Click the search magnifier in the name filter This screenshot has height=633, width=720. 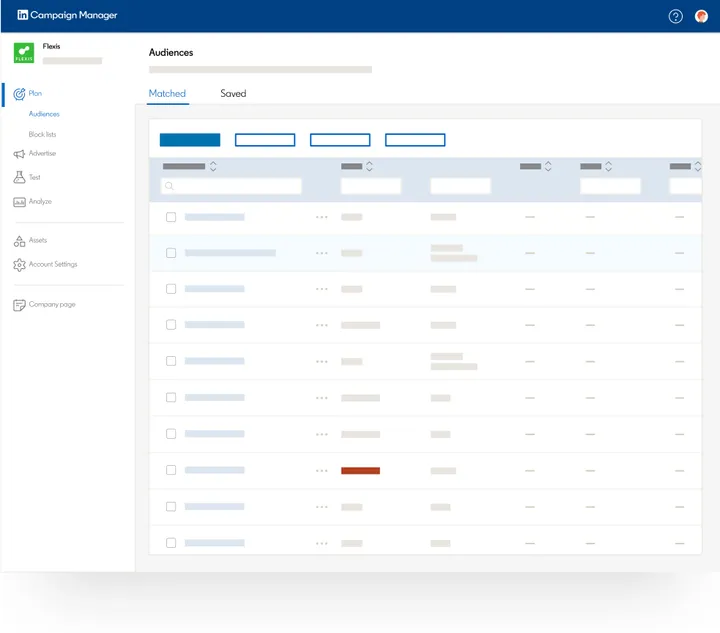pos(169,186)
